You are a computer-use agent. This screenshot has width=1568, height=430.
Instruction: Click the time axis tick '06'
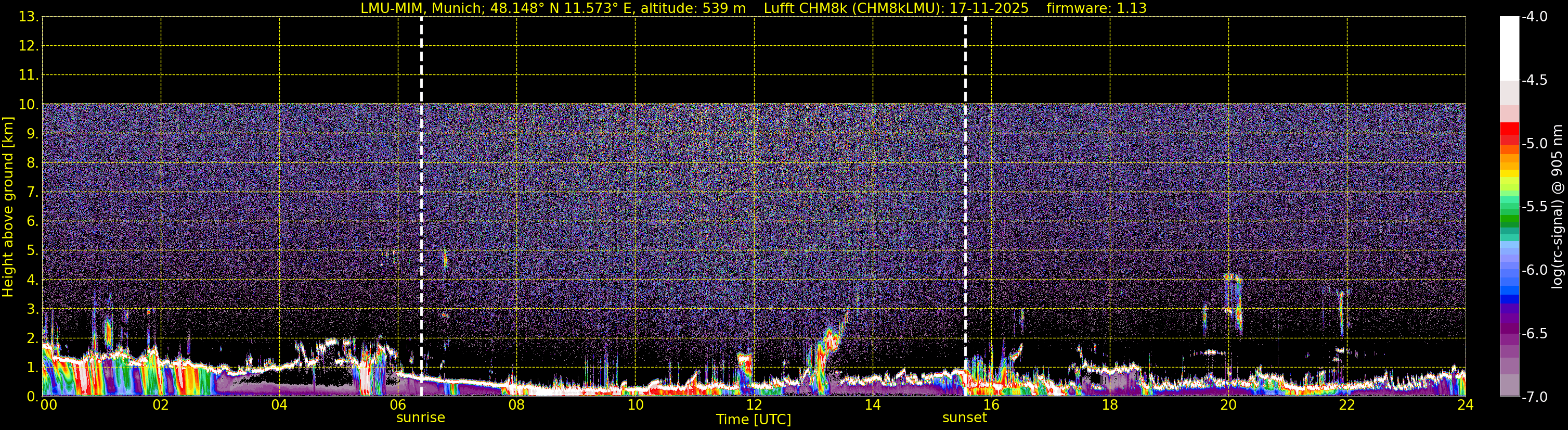[398, 405]
